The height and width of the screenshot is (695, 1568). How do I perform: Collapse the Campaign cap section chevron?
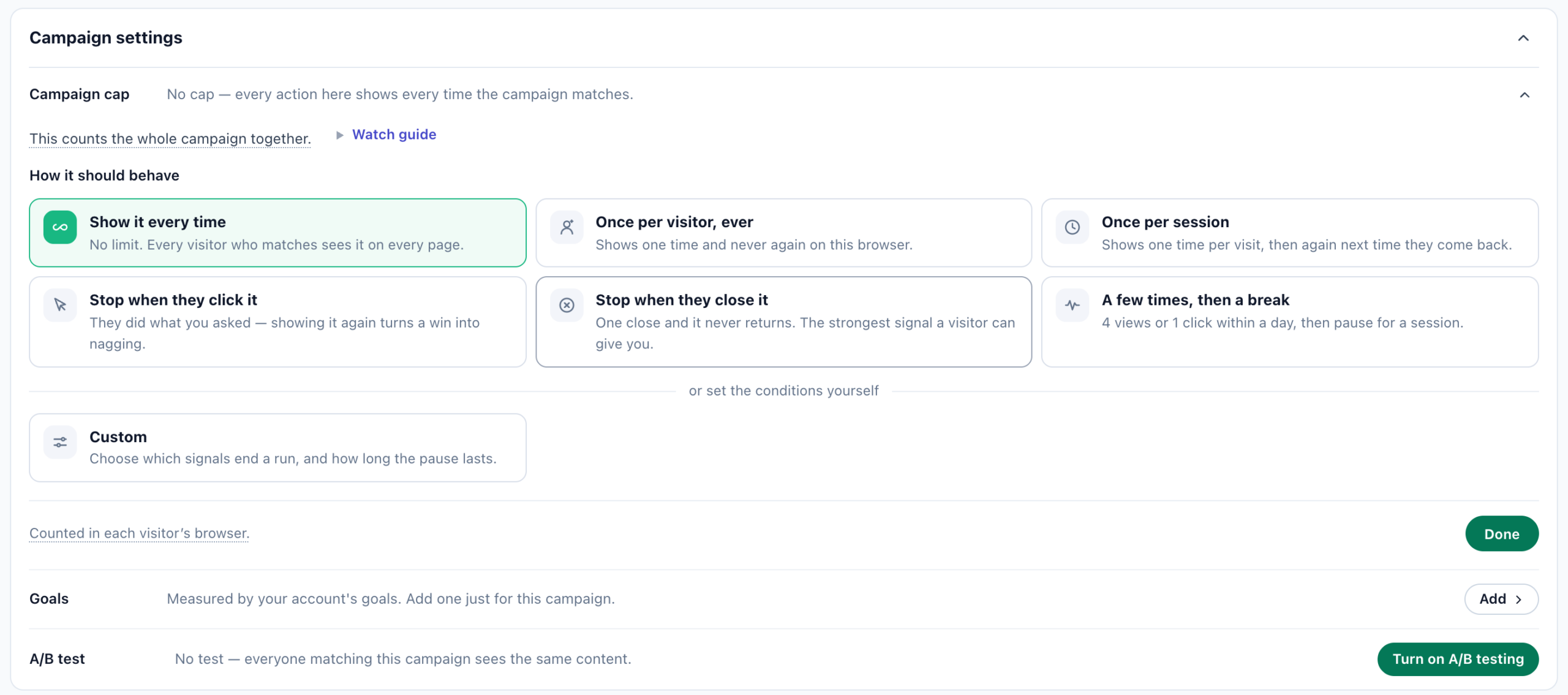click(1525, 95)
